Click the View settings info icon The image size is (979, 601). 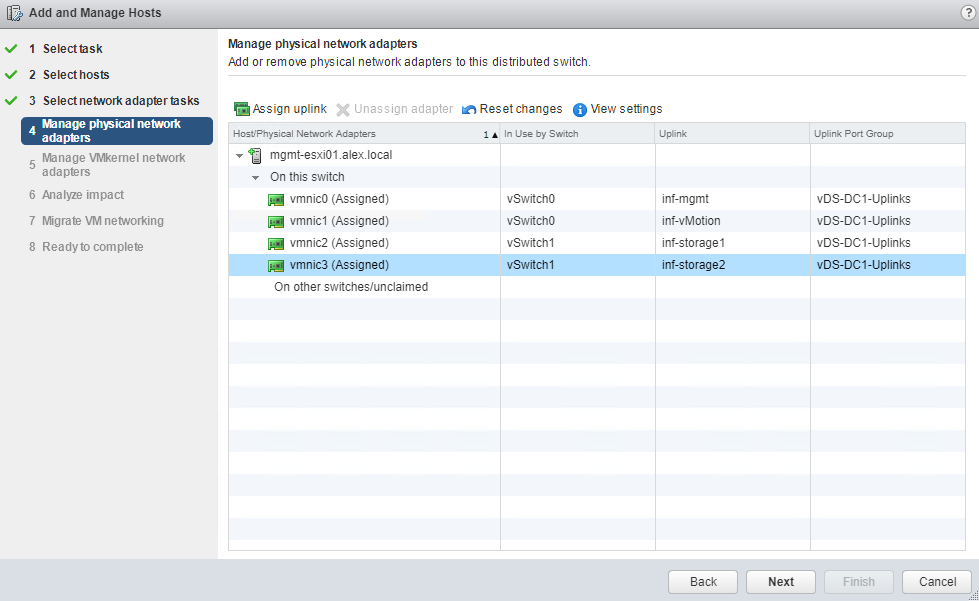(x=580, y=109)
